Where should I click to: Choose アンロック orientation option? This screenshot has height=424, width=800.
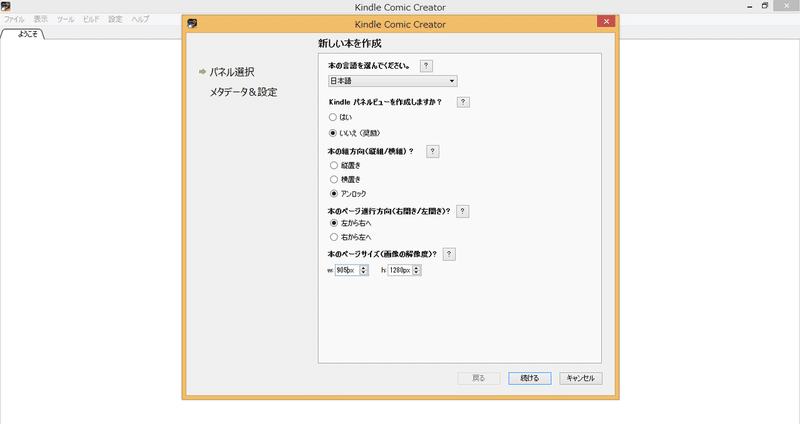334,194
